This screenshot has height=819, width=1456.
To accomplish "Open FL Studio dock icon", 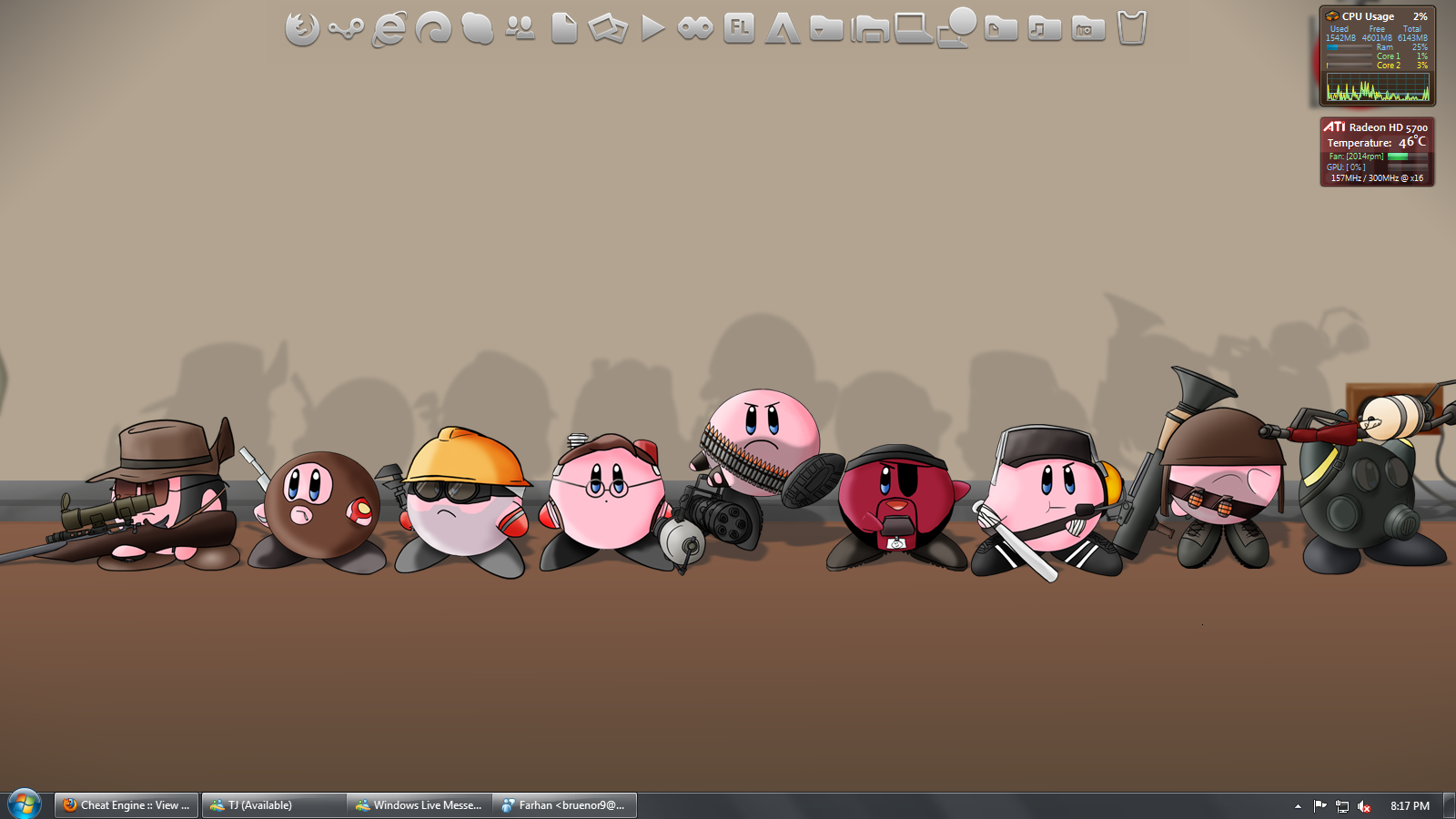I will pyautogui.click(x=739, y=28).
